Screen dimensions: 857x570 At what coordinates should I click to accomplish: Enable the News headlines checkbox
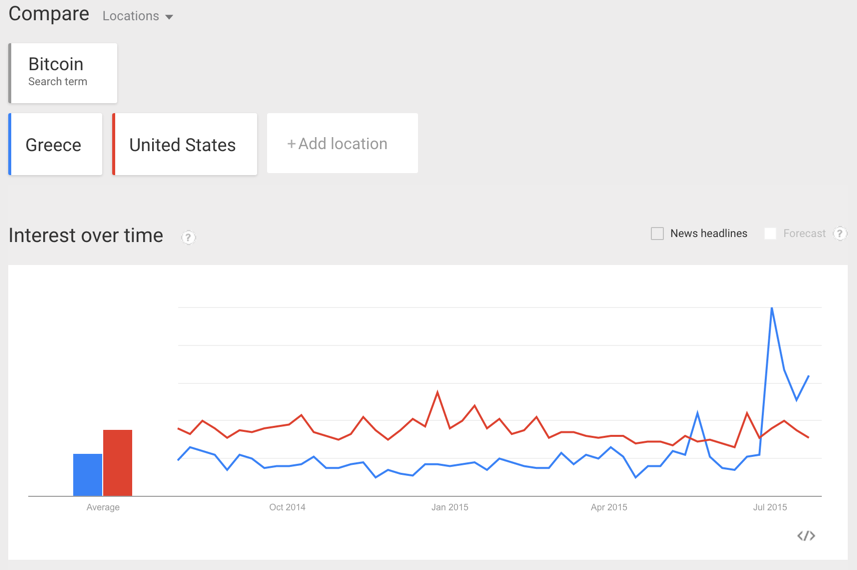(x=657, y=233)
